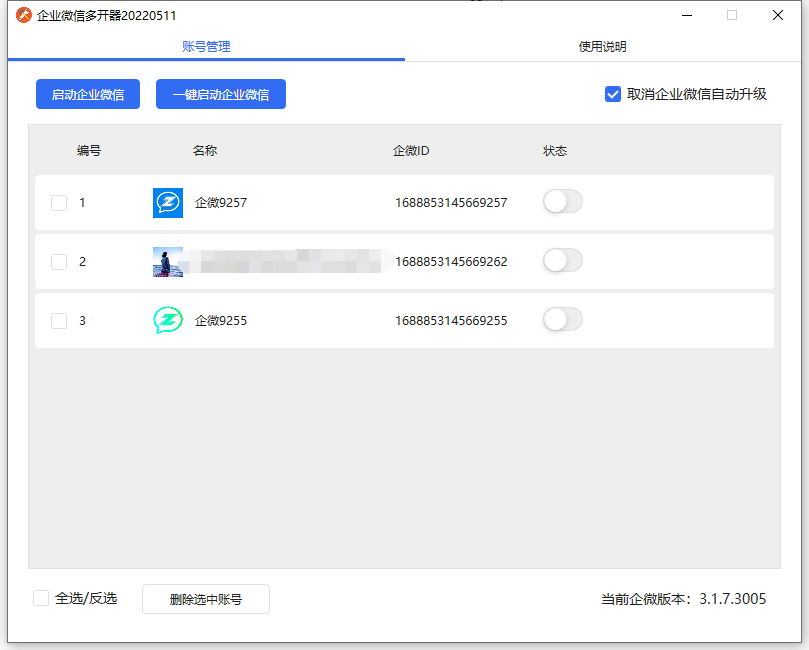Click the 编号 column header
809x650 pixels.
click(x=89, y=151)
